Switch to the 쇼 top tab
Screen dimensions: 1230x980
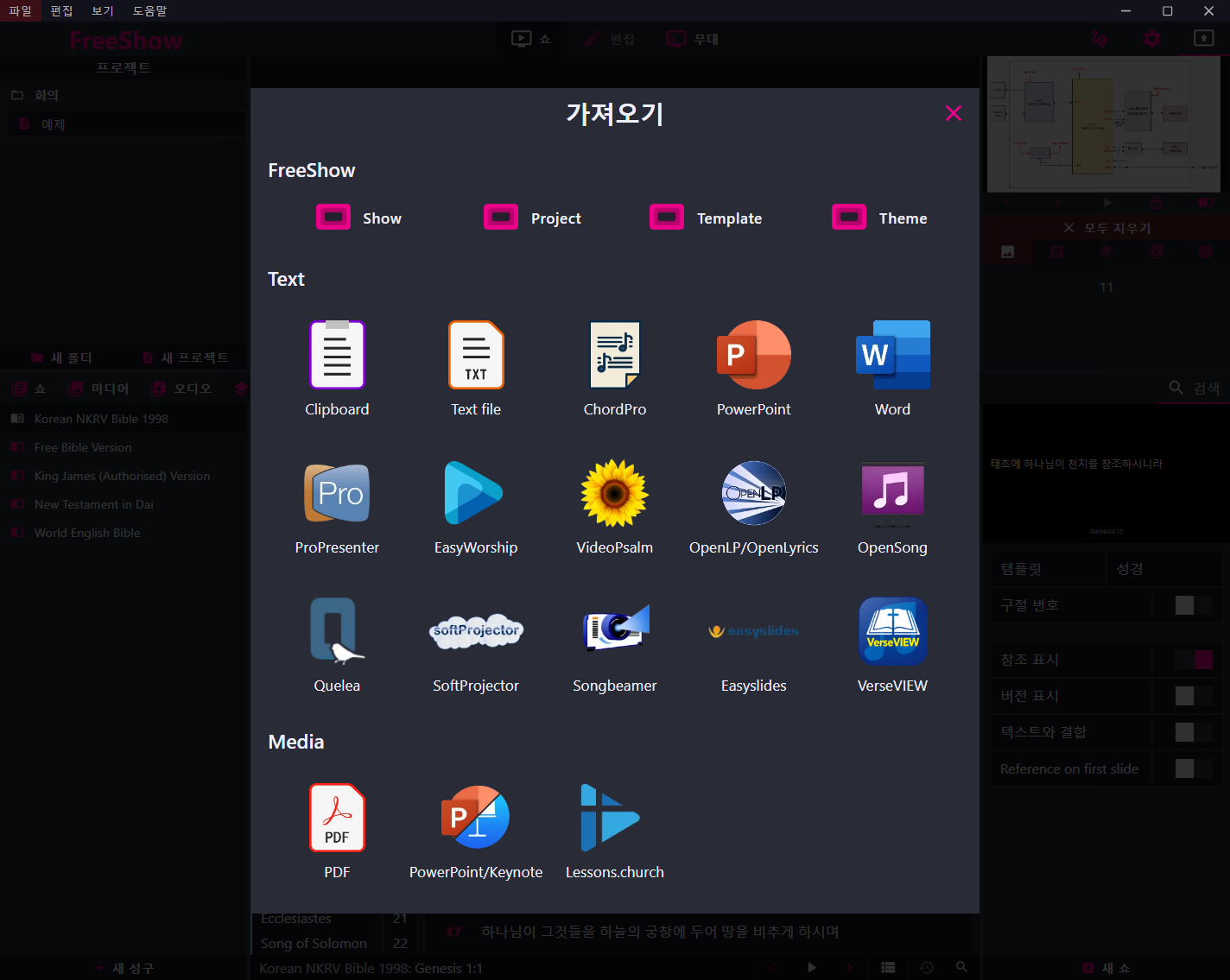click(x=531, y=39)
